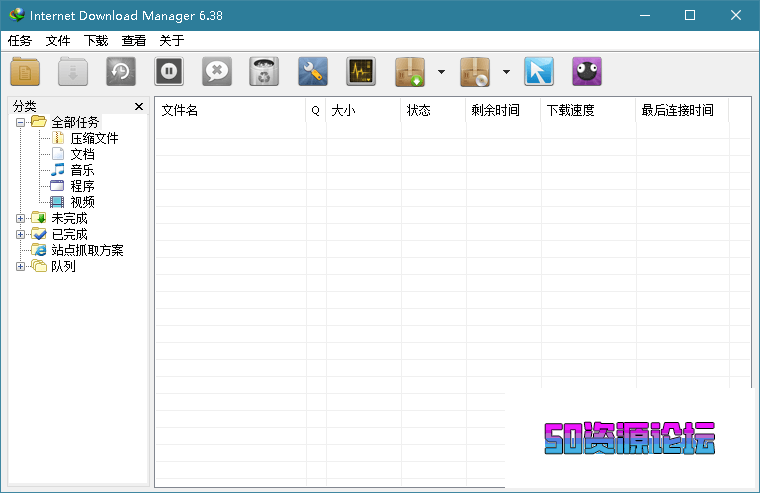The image size is (760, 493).
Task: Select 站点抓取方案 item
Action: (x=87, y=250)
